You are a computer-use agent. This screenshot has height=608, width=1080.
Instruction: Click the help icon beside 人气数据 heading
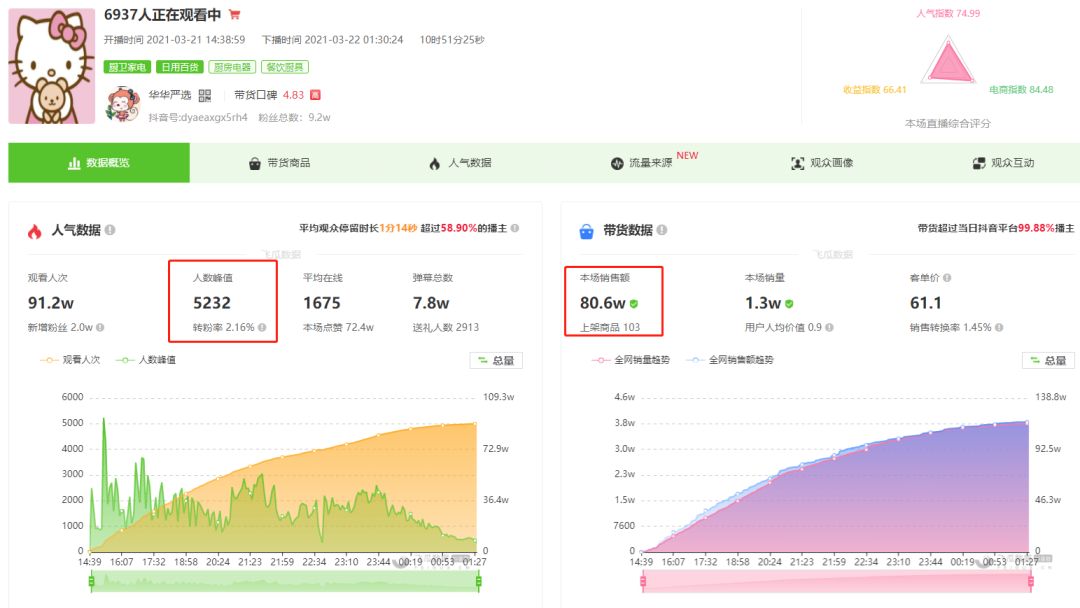pos(110,230)
